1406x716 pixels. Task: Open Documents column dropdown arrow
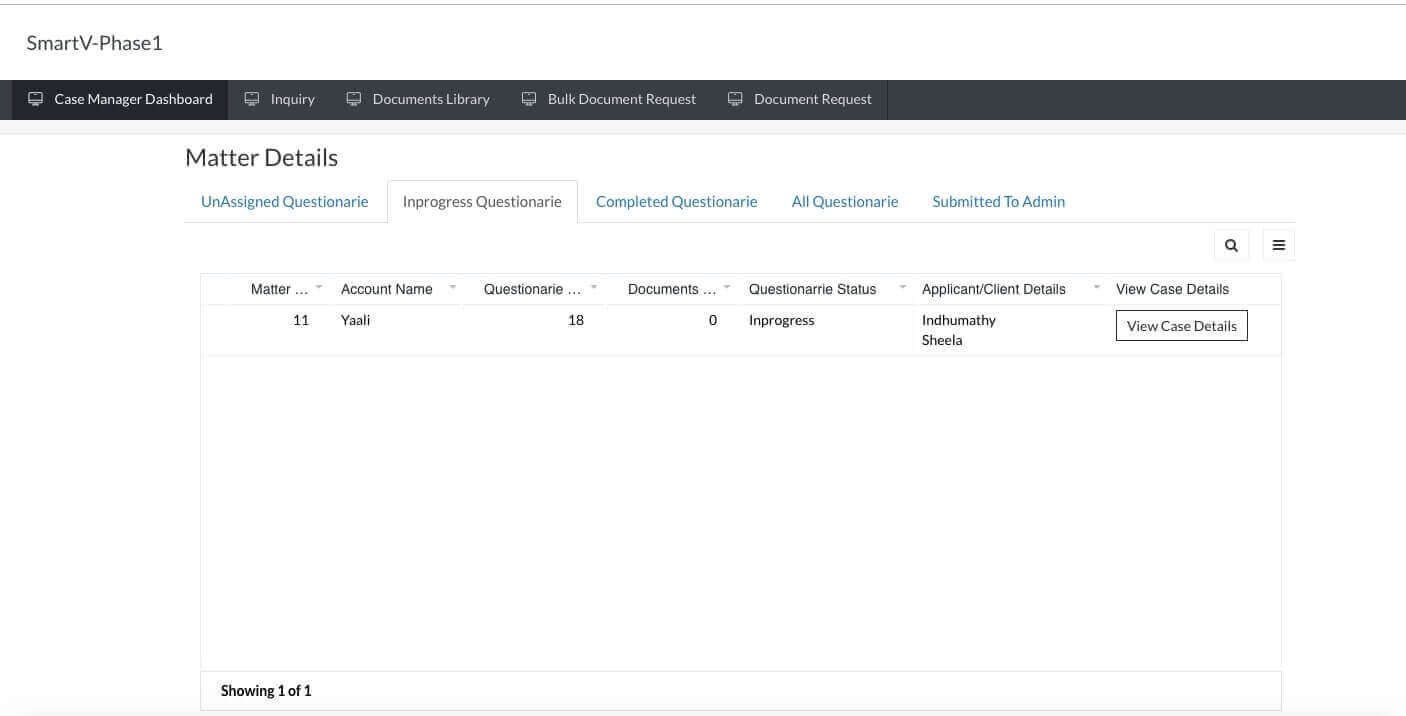(727, 287)
